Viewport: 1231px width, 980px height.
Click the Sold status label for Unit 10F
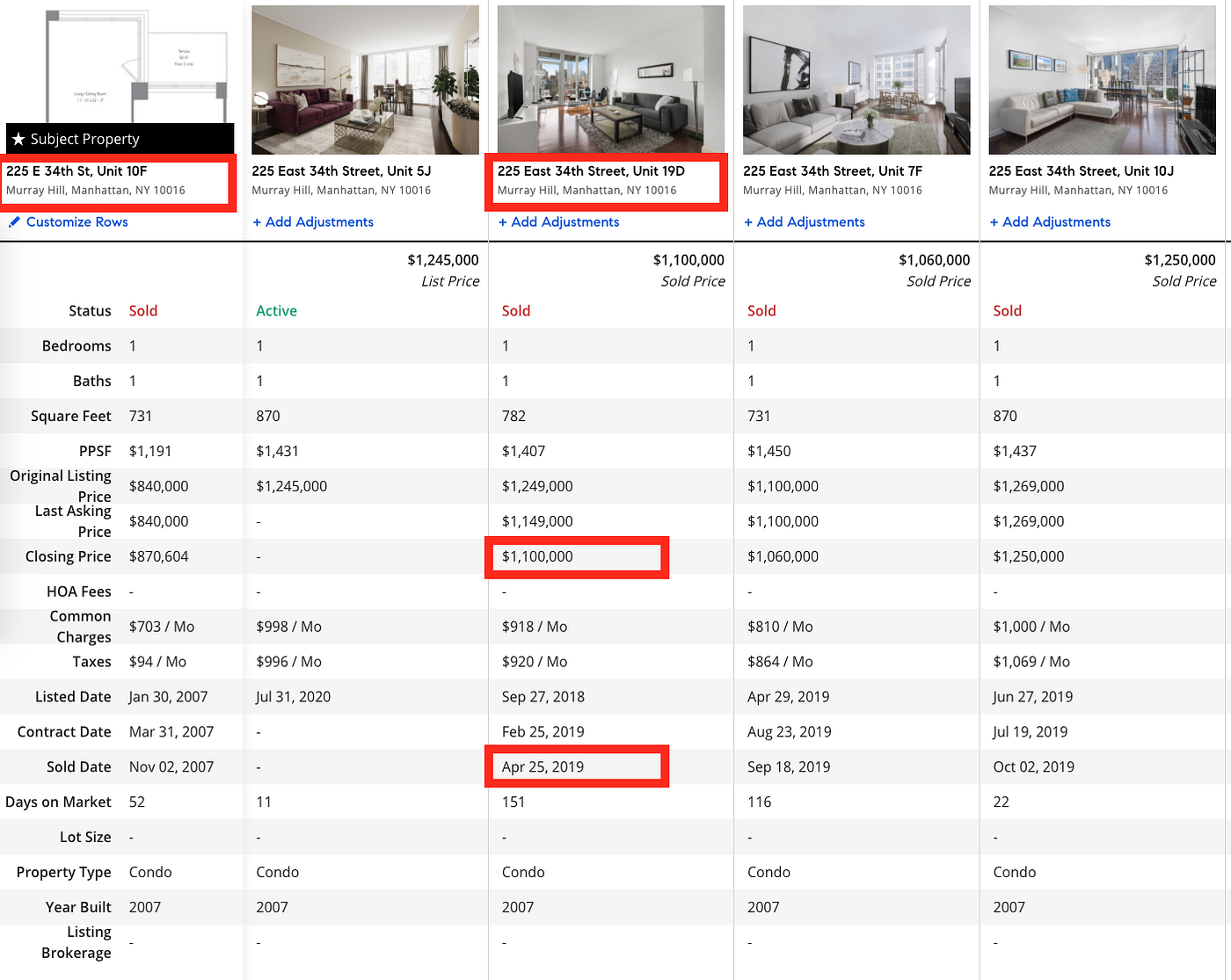pos(143,310)
